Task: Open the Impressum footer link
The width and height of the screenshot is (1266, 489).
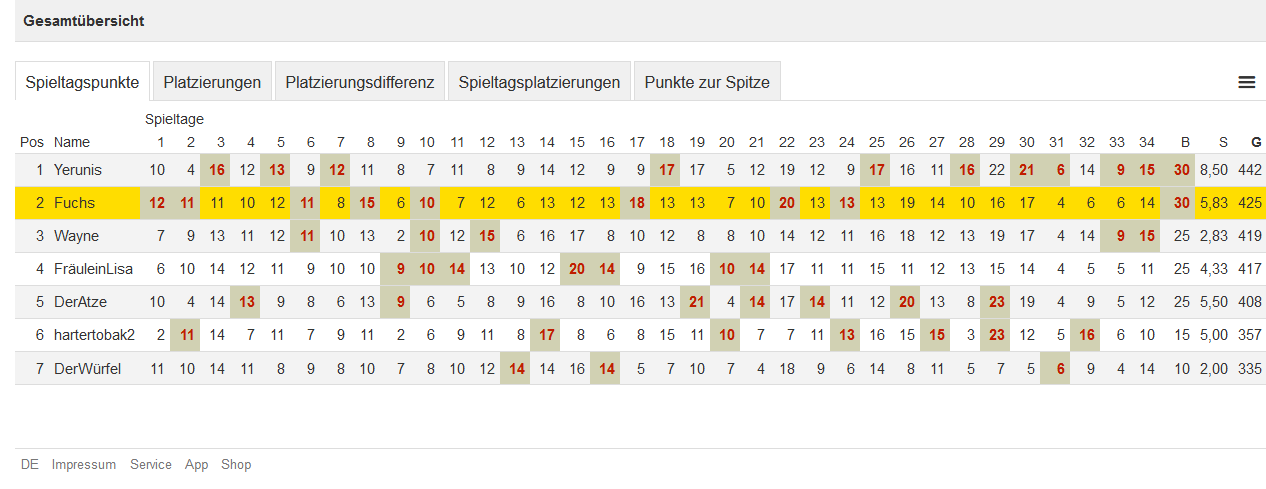Action: (x=84, y=464)
